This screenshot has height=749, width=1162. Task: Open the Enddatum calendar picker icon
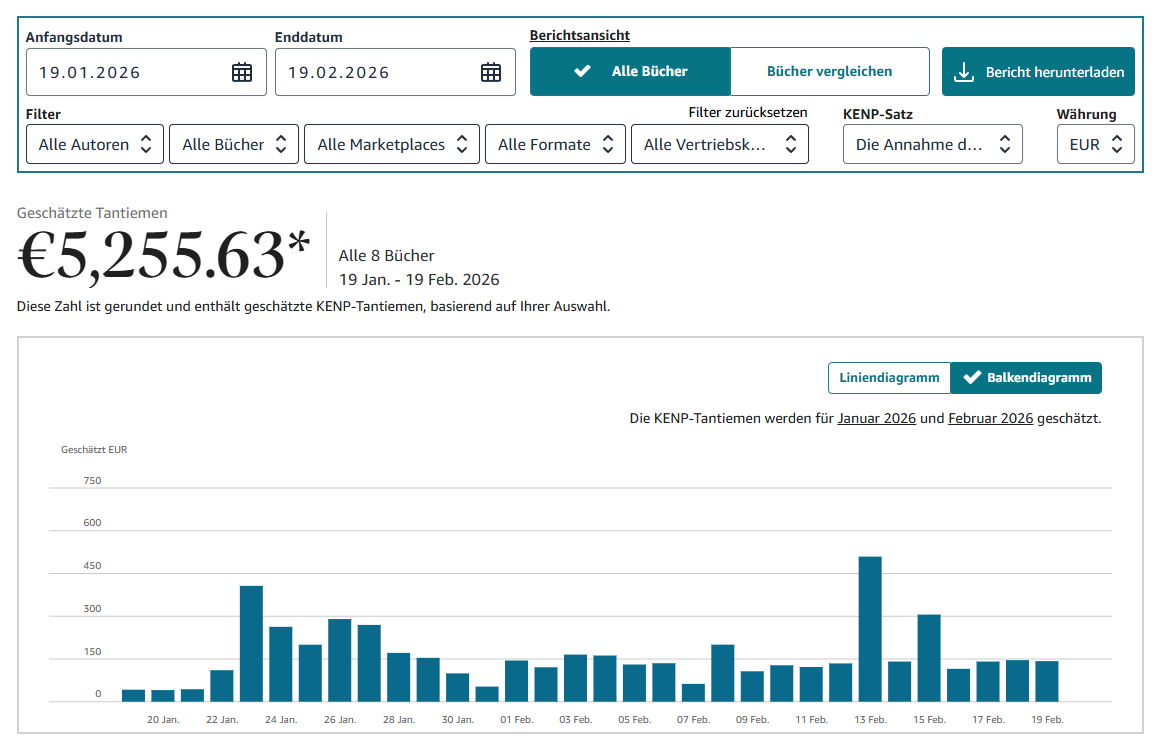(491, 73)
